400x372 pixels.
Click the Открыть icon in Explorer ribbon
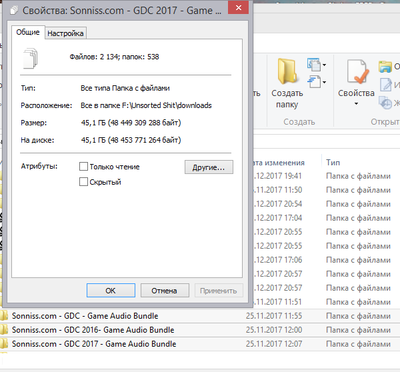coord(385,66)
